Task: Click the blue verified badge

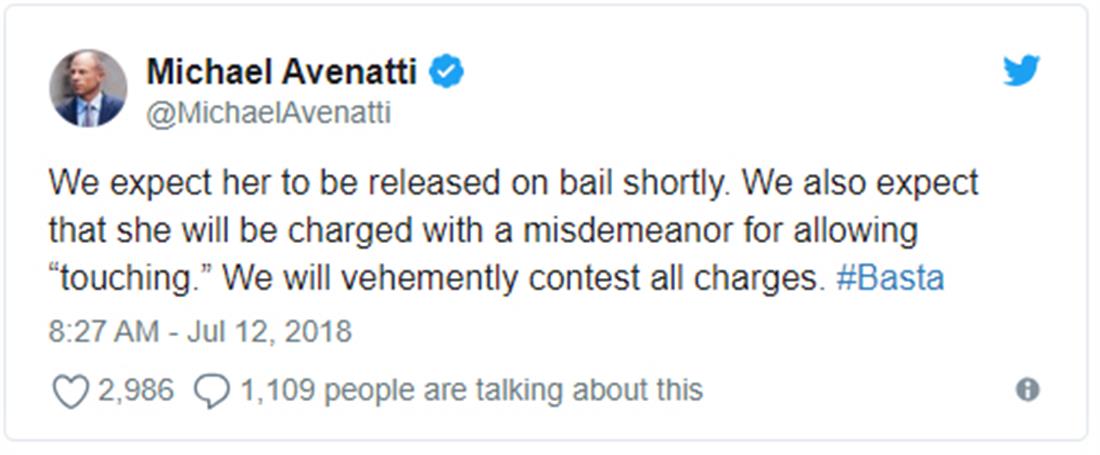Action: [446, 72]
